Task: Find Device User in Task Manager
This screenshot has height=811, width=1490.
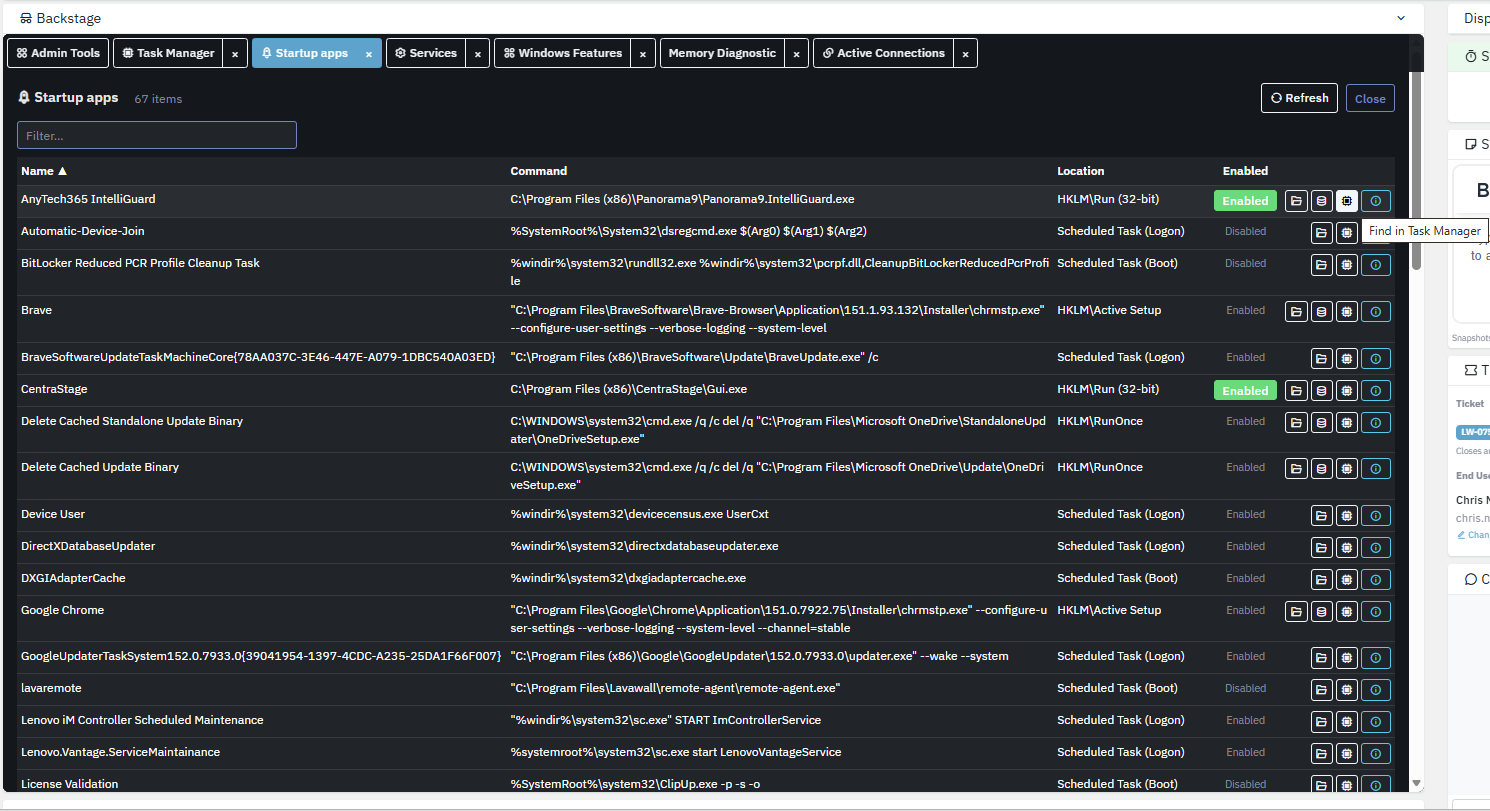Action: click(x=1347, y=515)
